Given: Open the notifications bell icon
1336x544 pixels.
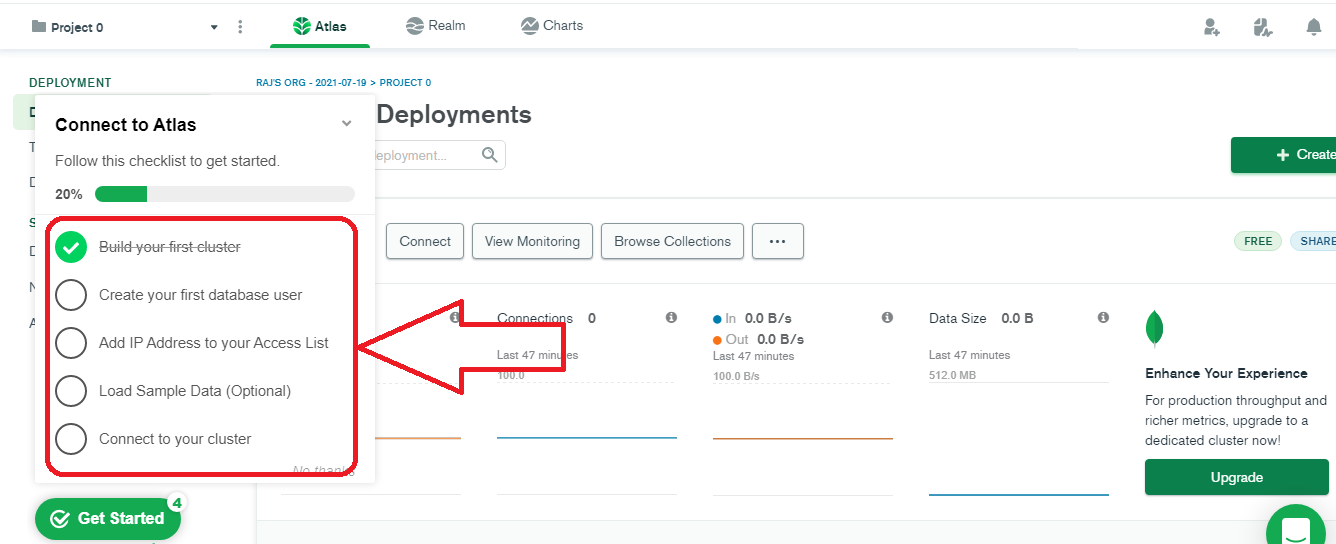Looking at the screenshot, I should [x=1314, y=27].
